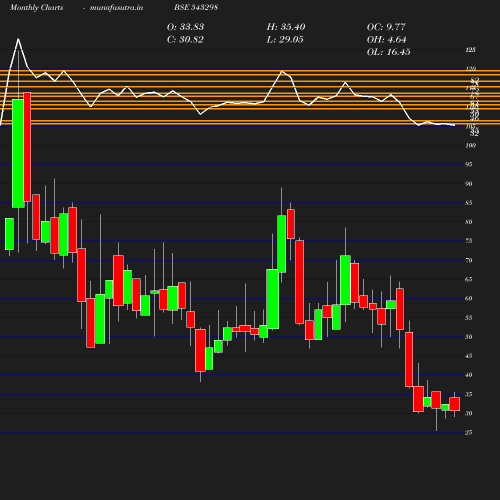Select the close value 'C: 30.82'
The height and width of the screenshot is (500, 500).
tap(185, 40)
